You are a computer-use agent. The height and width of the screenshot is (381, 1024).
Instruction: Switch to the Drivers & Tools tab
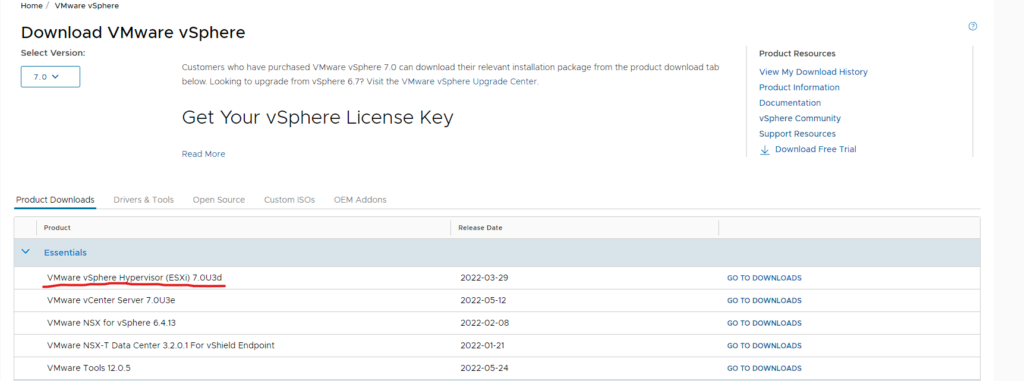[x=144, y=200]
